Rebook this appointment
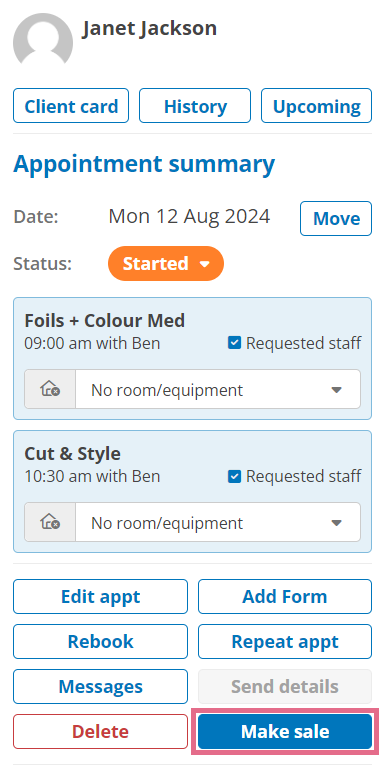 click(100, 642)
